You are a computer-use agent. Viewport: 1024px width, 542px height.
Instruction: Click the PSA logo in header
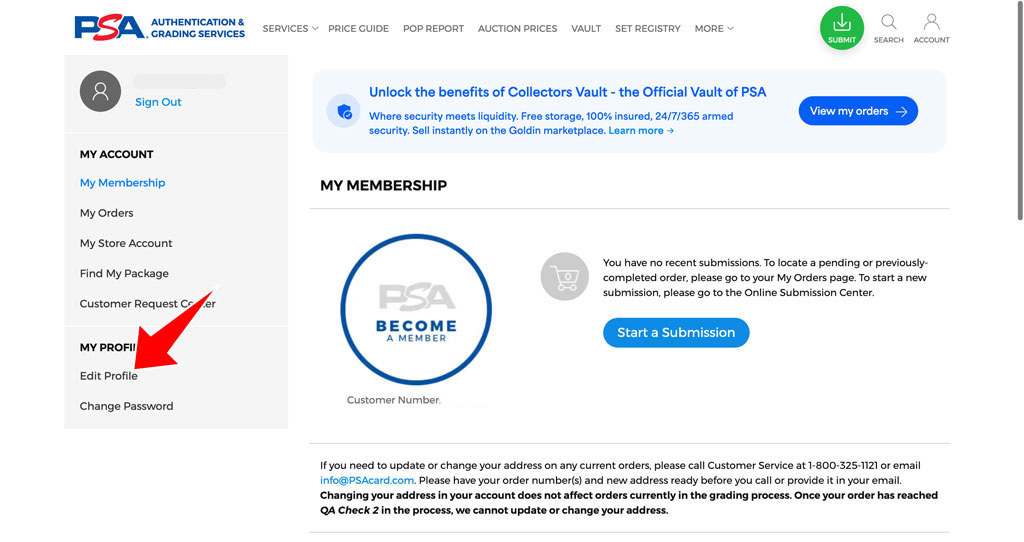coord(159,28)
